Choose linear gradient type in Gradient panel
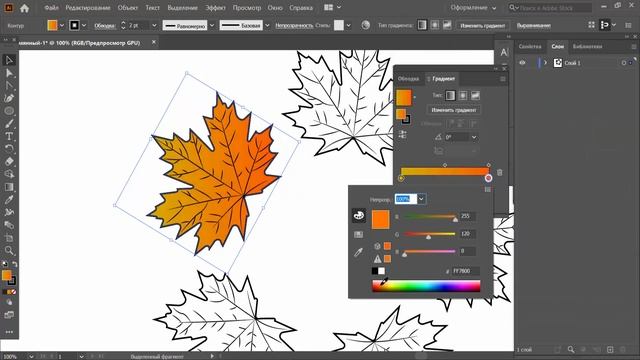This screenshot has width=640, height=360. 450,96
